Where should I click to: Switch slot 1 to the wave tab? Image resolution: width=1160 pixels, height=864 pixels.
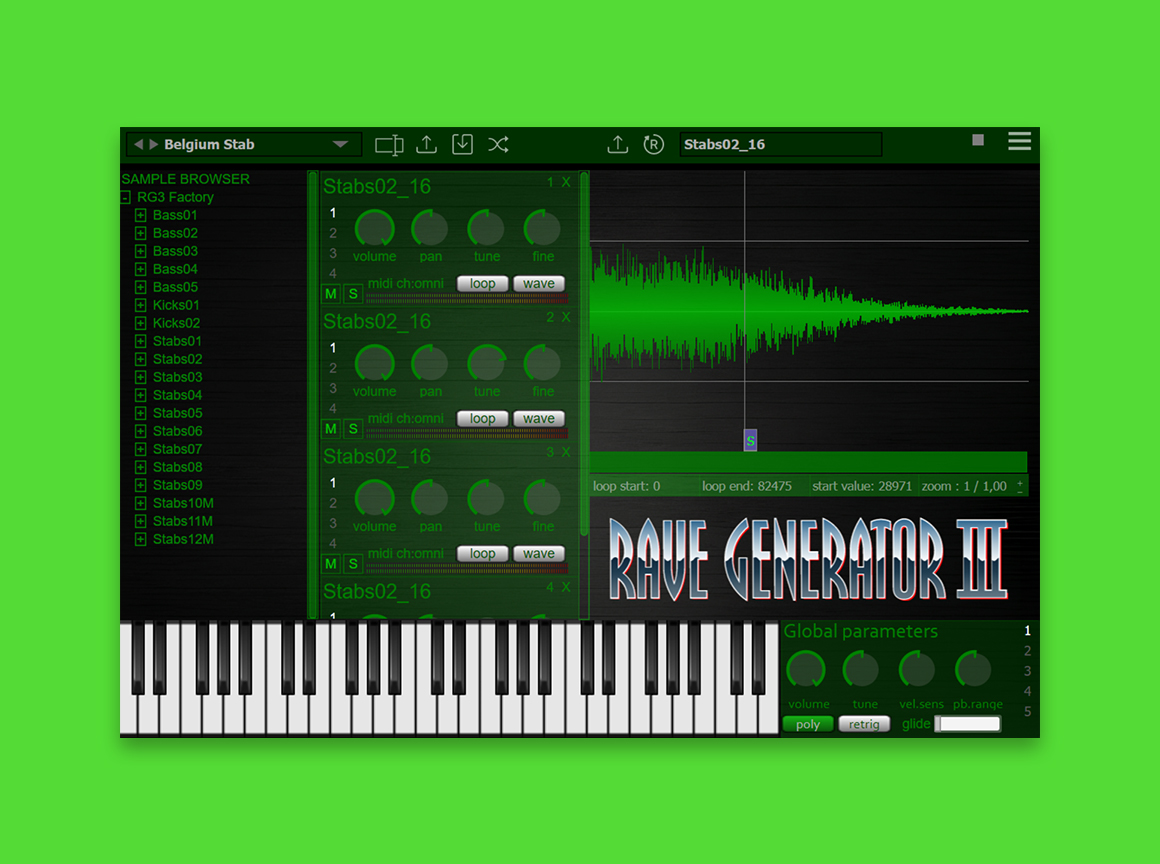tap(539, 283)
